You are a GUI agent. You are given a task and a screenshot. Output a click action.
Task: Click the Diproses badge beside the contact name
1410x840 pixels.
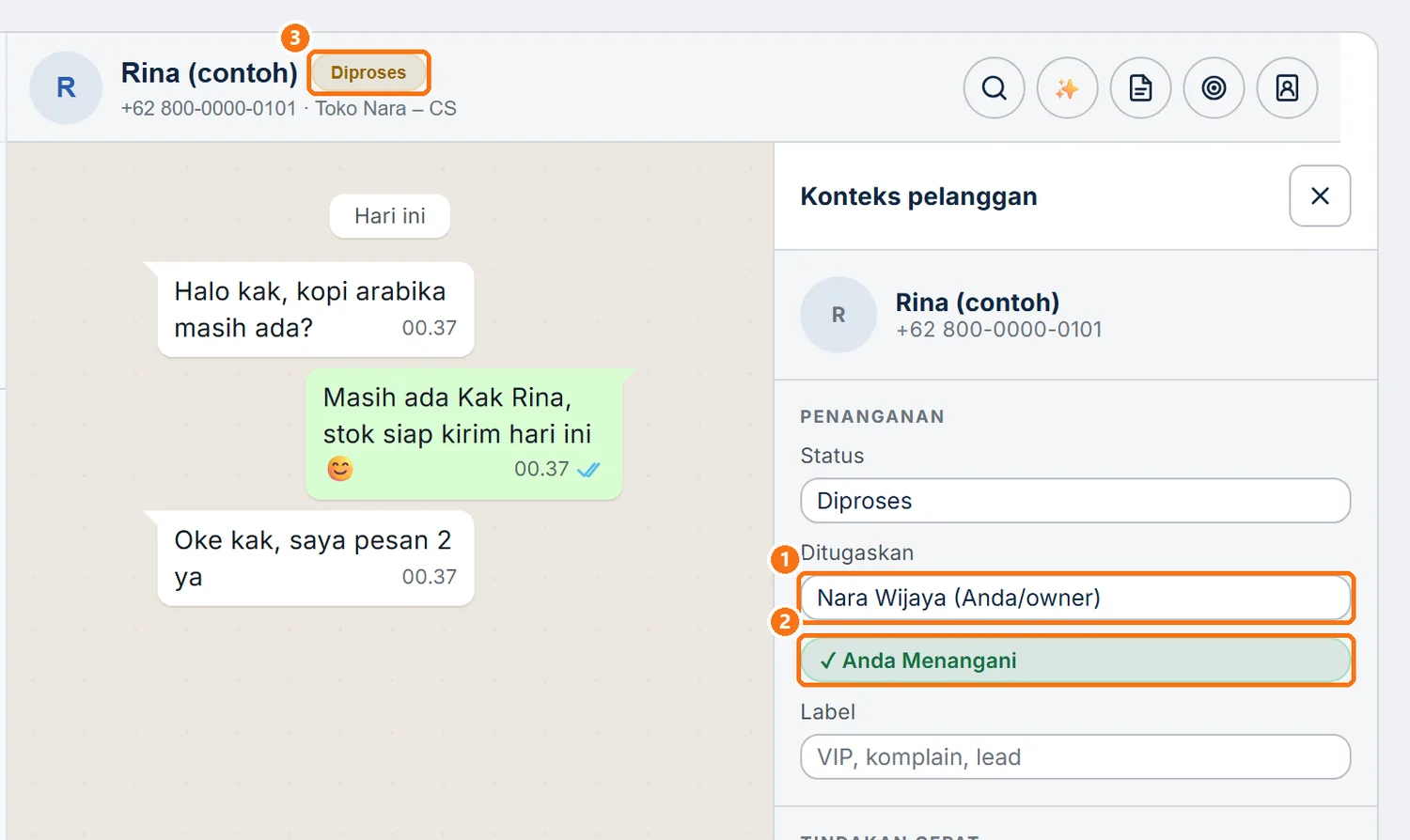tap(368, 72)
